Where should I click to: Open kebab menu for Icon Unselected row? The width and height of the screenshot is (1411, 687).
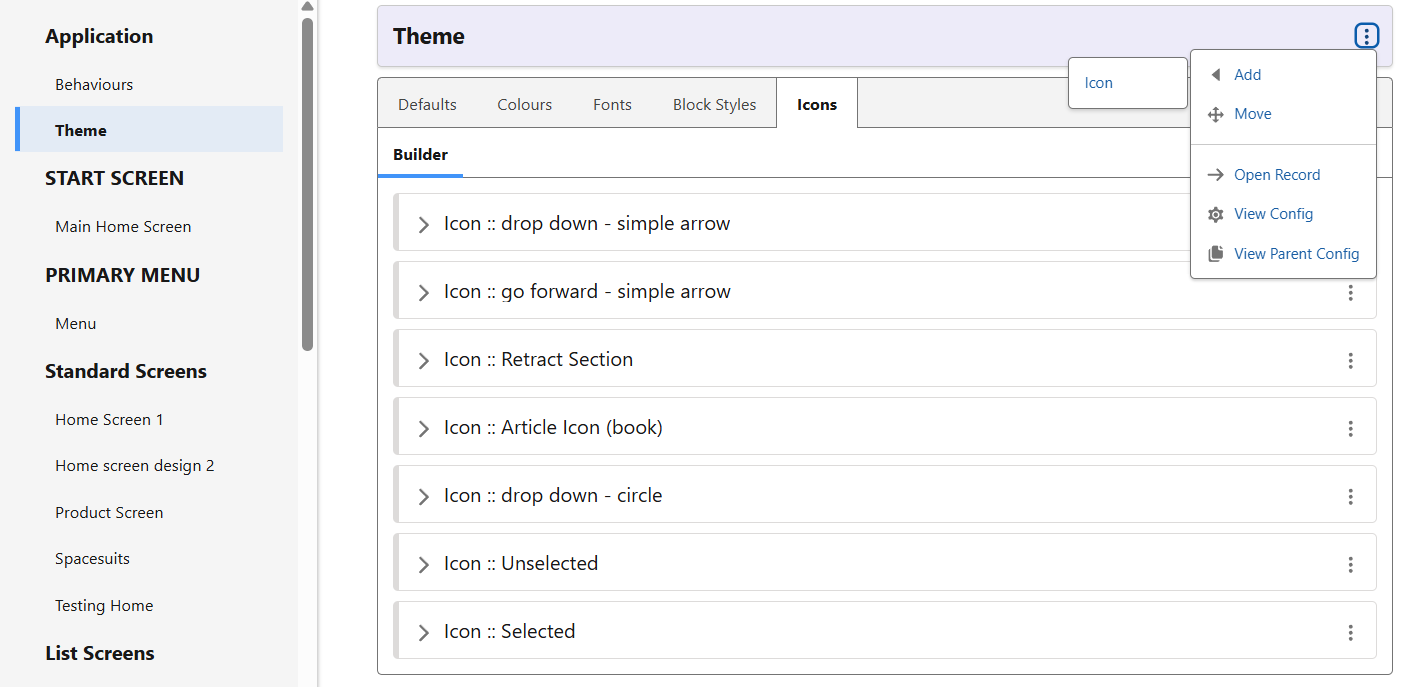coord(1350,565)
